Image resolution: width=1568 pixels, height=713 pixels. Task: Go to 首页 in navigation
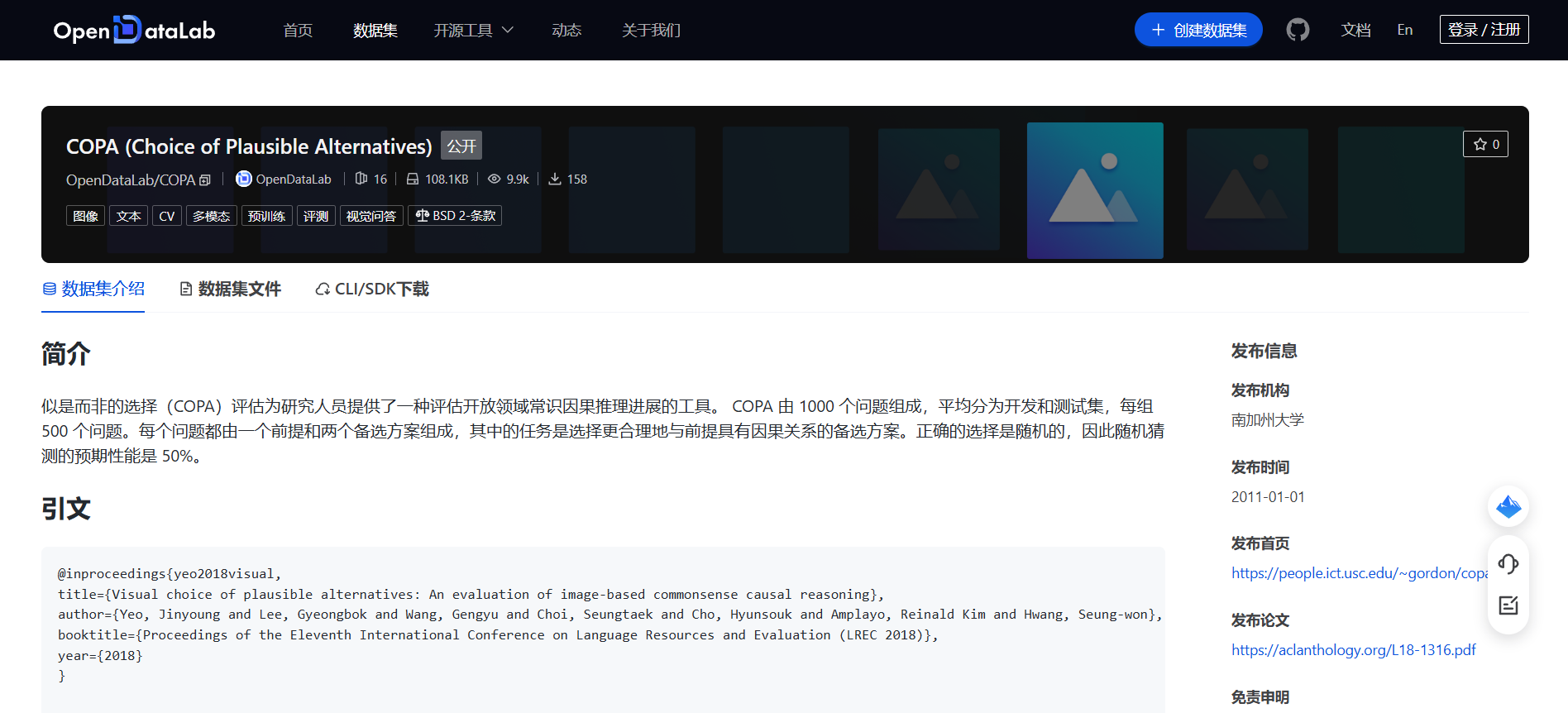(298, 30)
